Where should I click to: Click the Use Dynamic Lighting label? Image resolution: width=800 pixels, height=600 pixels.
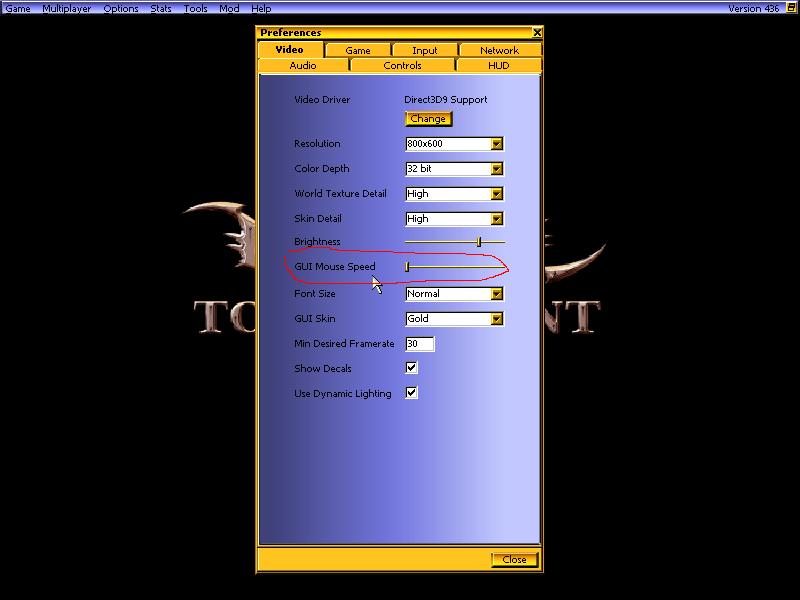[343, 394]
